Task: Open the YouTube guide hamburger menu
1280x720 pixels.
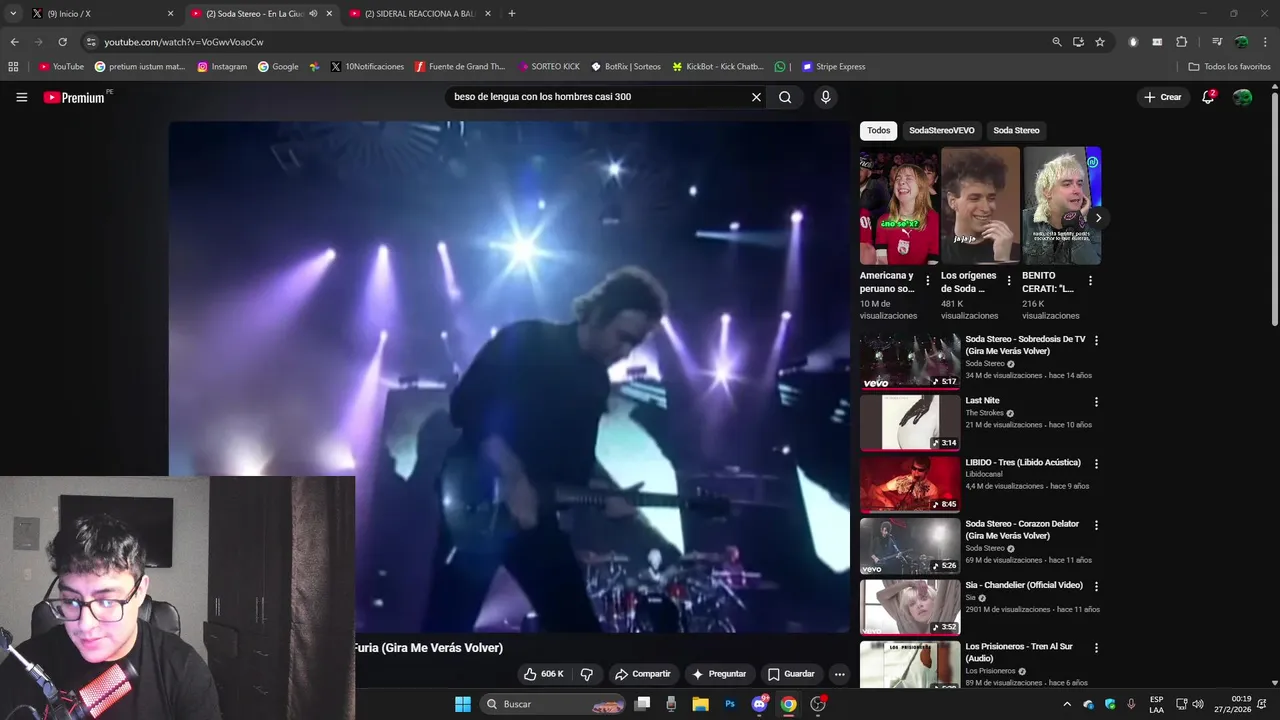Action: pos(21,97)
